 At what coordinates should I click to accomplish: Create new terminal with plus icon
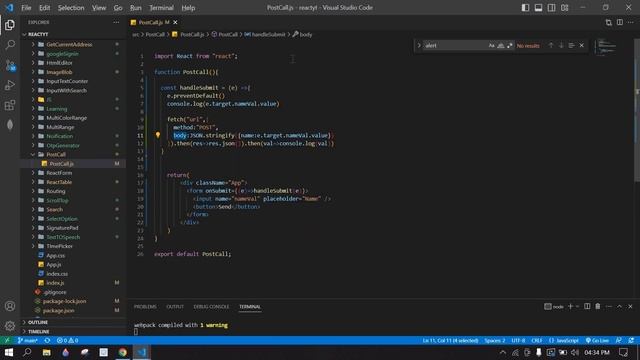(x=570, y=306)
